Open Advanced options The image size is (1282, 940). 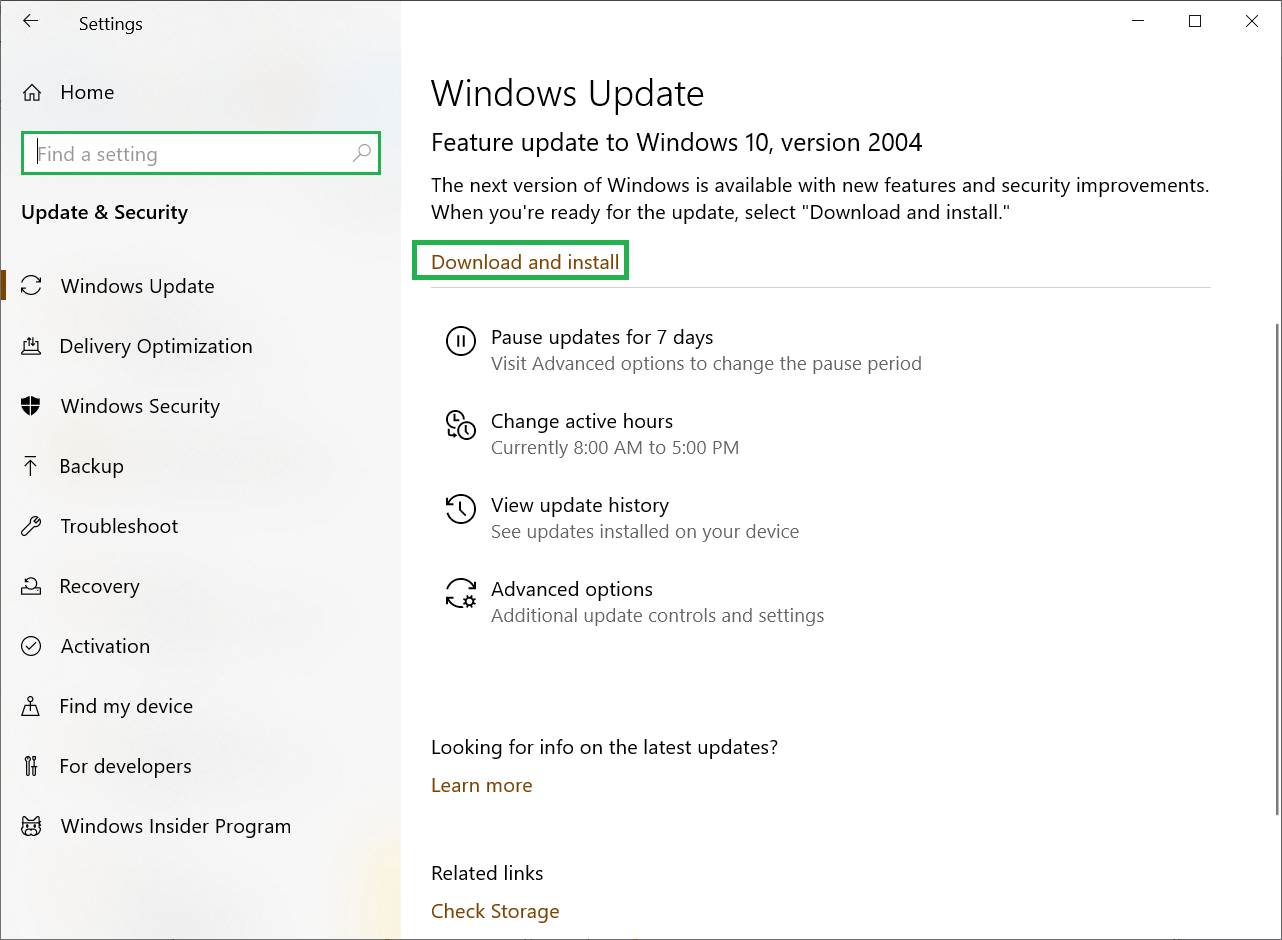tap(572, 589)
